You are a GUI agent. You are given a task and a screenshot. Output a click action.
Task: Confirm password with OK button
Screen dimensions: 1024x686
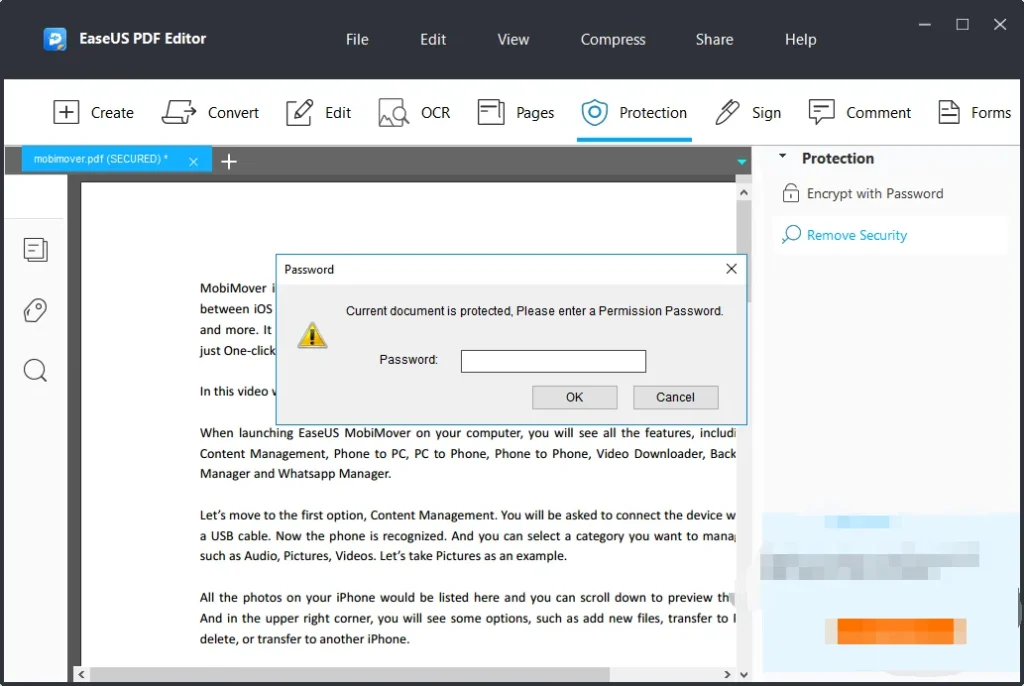coord(574,397)
